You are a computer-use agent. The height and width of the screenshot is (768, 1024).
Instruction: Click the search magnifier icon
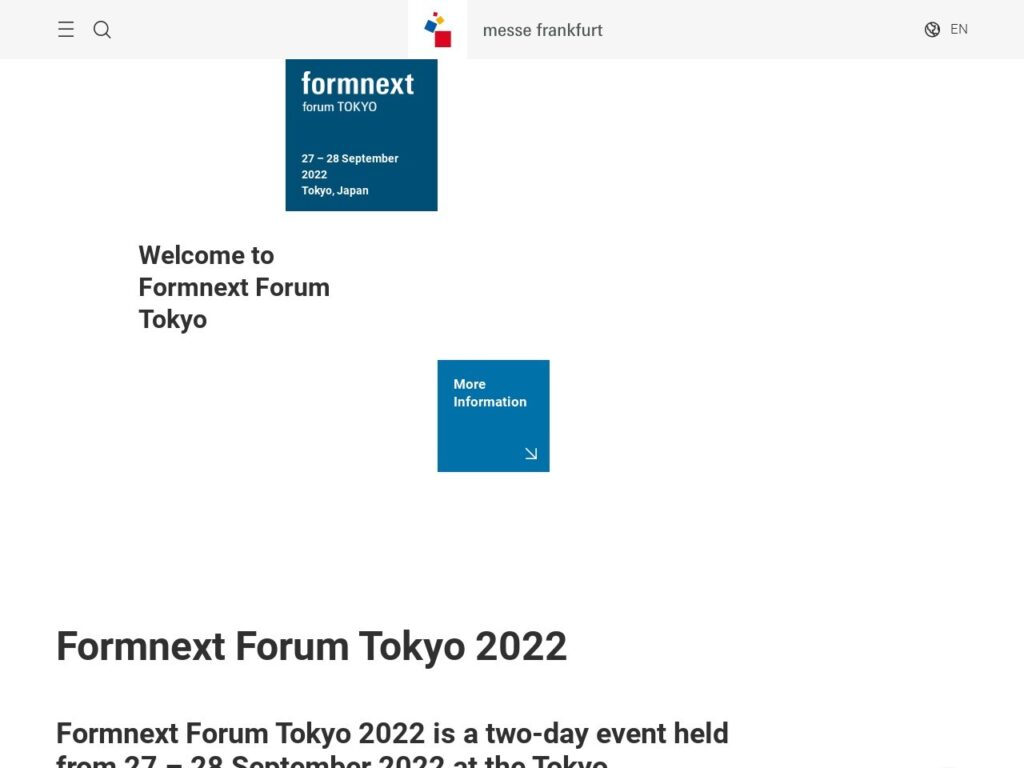point(102,30)
